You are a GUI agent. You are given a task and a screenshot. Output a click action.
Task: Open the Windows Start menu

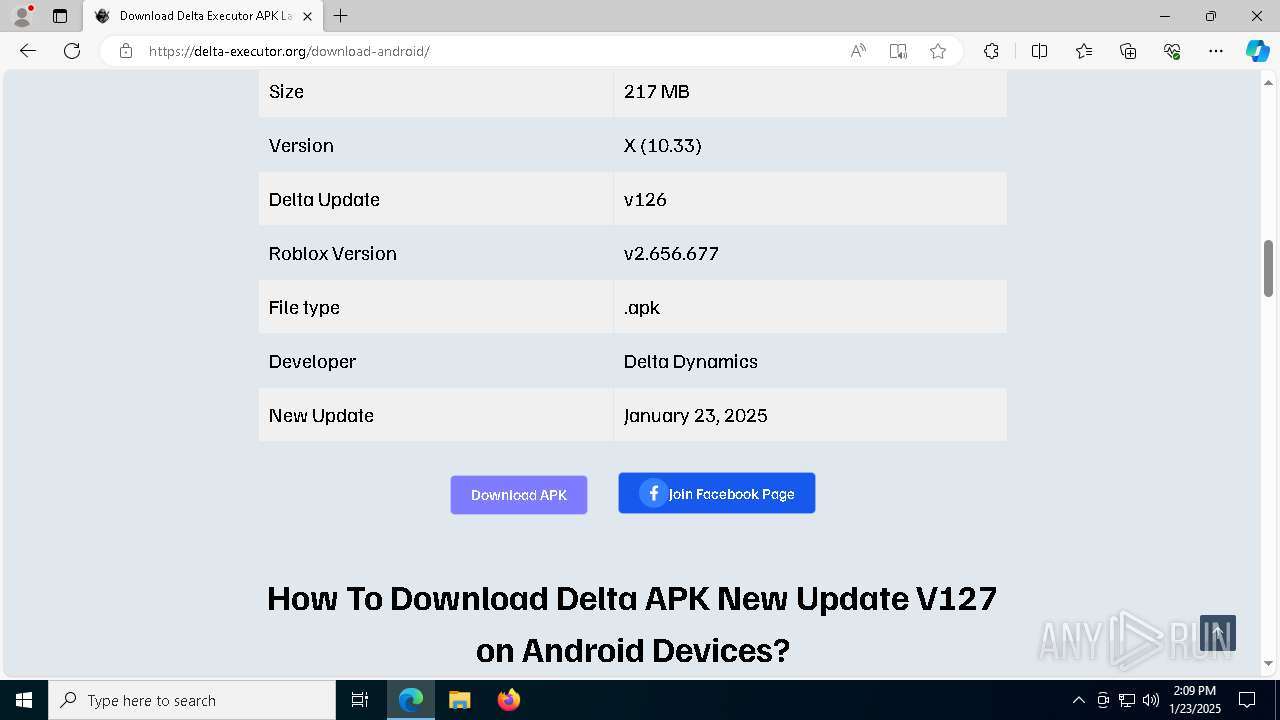click(x=24, y=700)
